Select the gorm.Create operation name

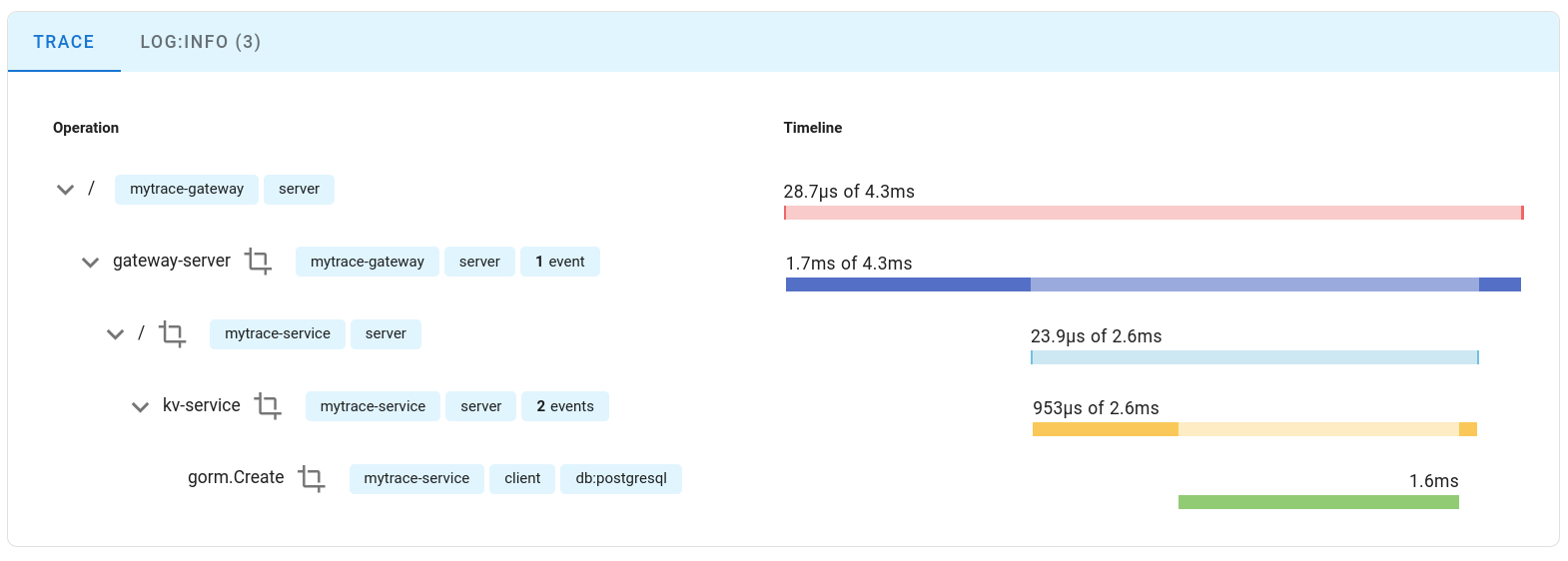(236, 477)
